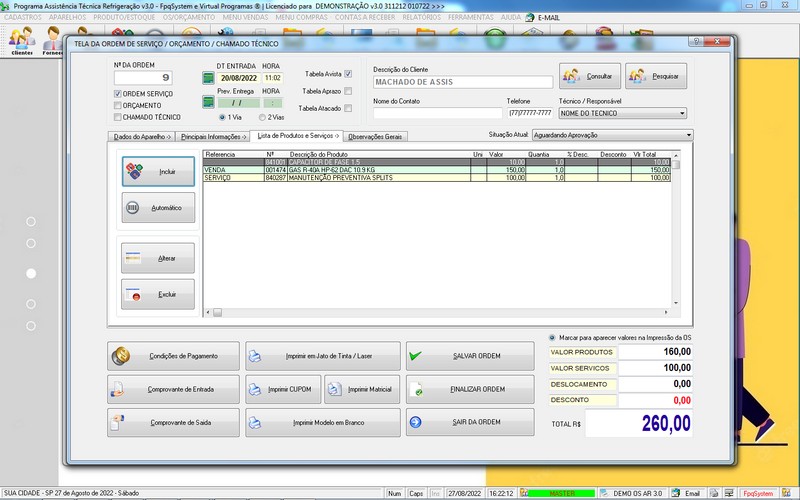Viewport: 800px width, 500px height.
Task: Expand Situação Atual dropdown
Action: click(689, 135)
